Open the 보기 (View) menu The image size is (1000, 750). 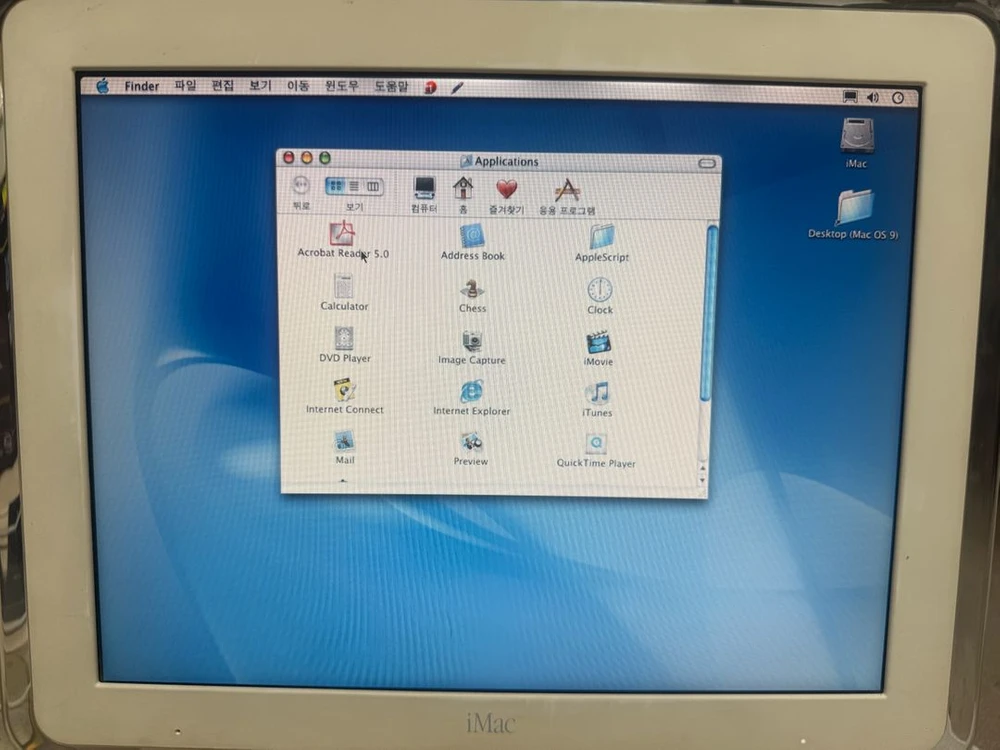260,85
